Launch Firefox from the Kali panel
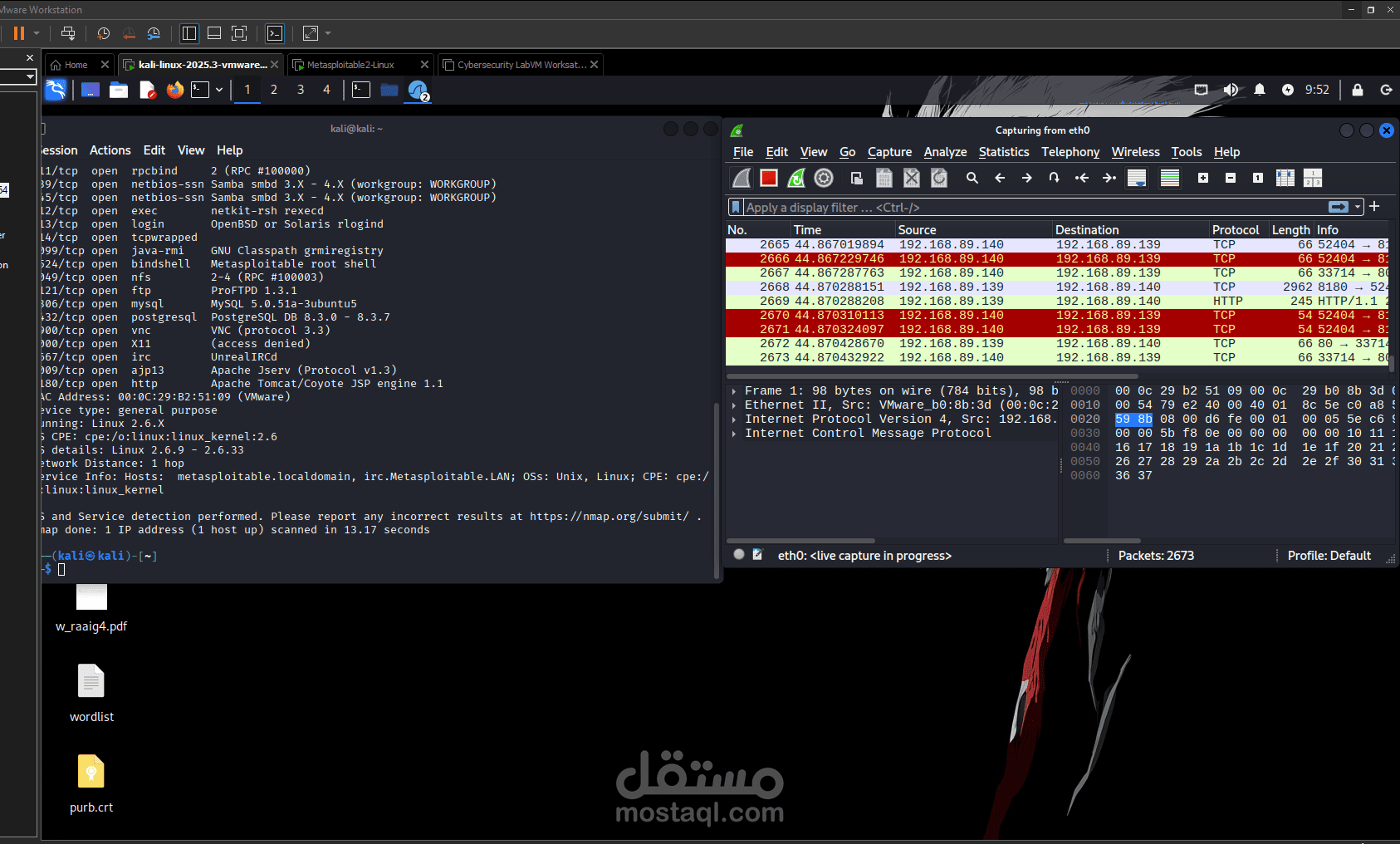Screen dimensions: 1400x844 (x=174, y=90)
